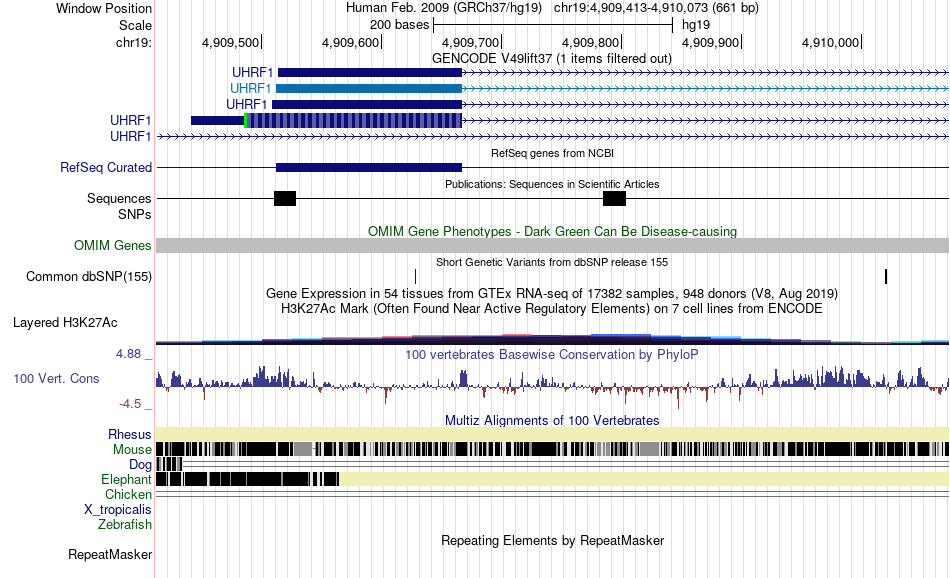The width and height of the screenshot is (950, 578).
Task: Click the blue dbSNP variant tick mark
Action: click(416, 276)
